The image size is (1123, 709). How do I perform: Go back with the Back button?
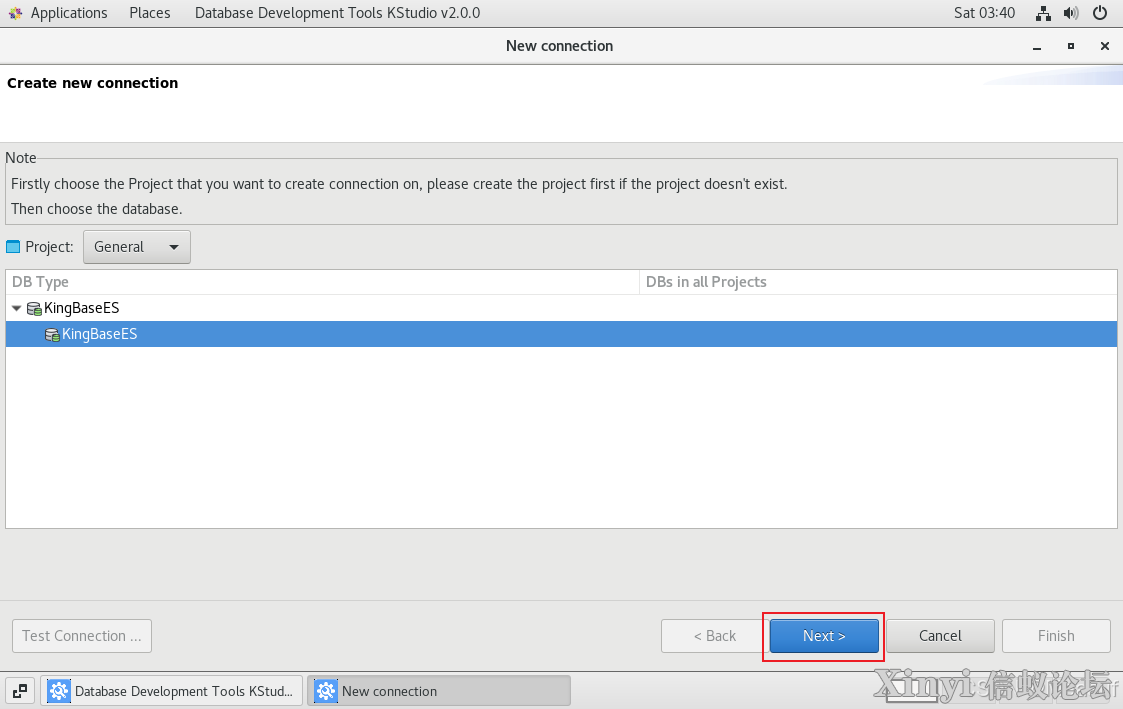pyautogui.click(x=715, y=636)
